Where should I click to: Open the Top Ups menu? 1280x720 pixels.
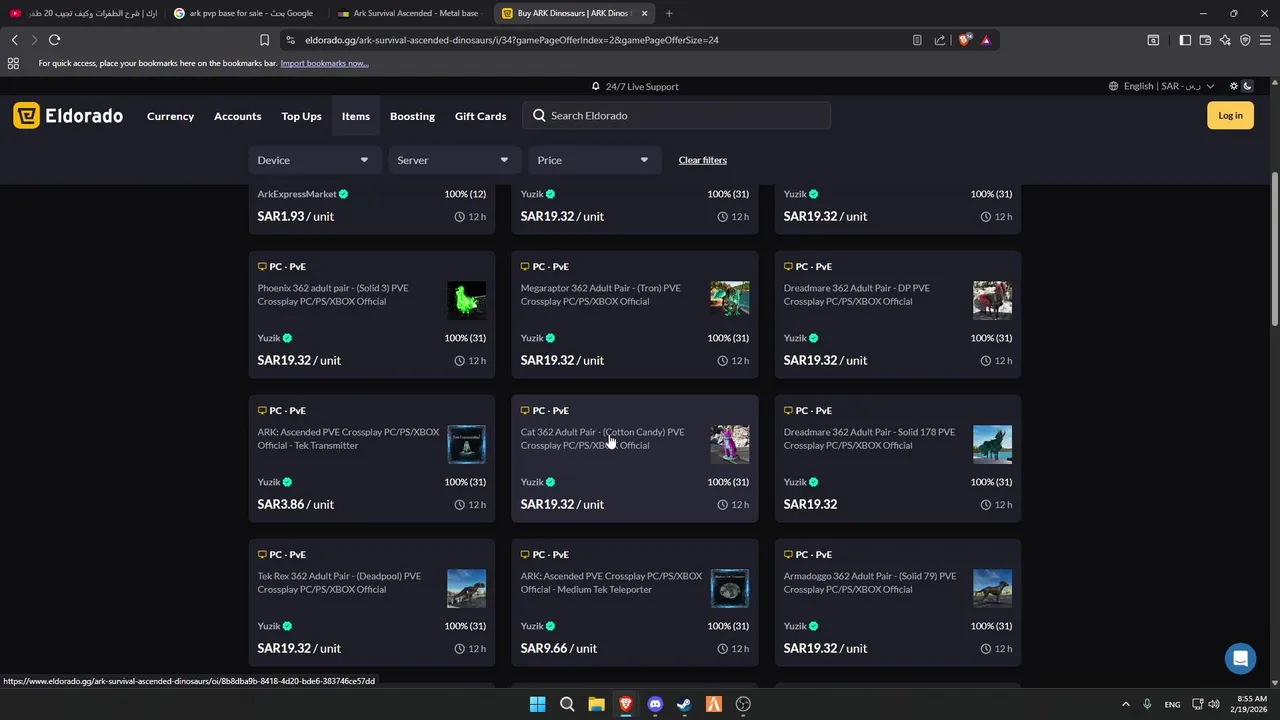click(x=301, y=116)
